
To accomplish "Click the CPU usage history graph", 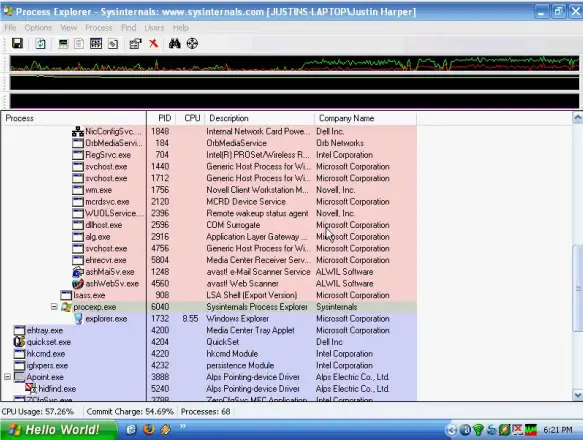I will [x=294, y=63].
